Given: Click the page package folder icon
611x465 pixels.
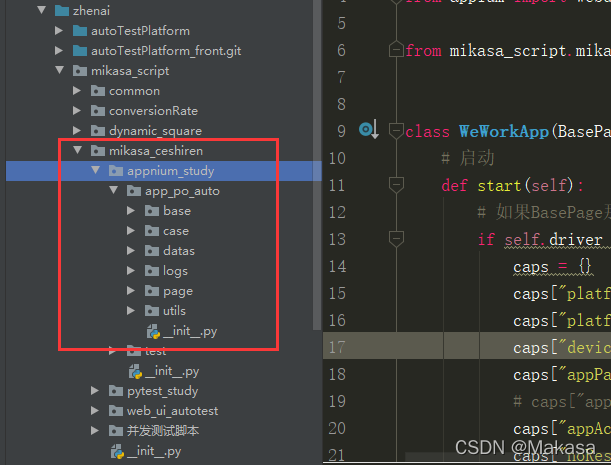Looking at the screenshot, I should tap(152, 291).
